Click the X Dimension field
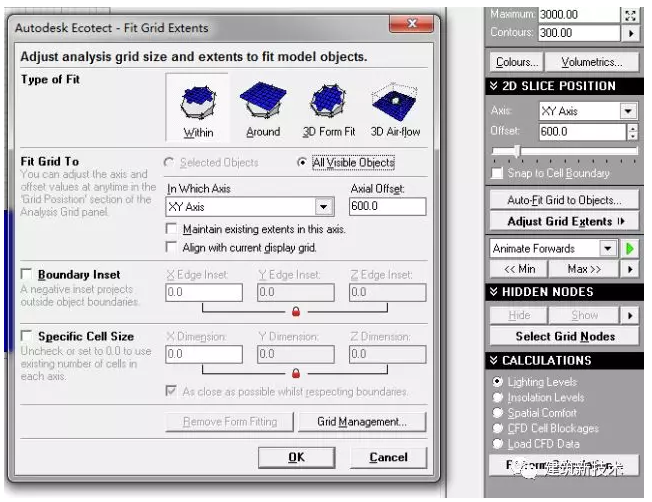Screen dimensions: 652x502 (204, 354)
